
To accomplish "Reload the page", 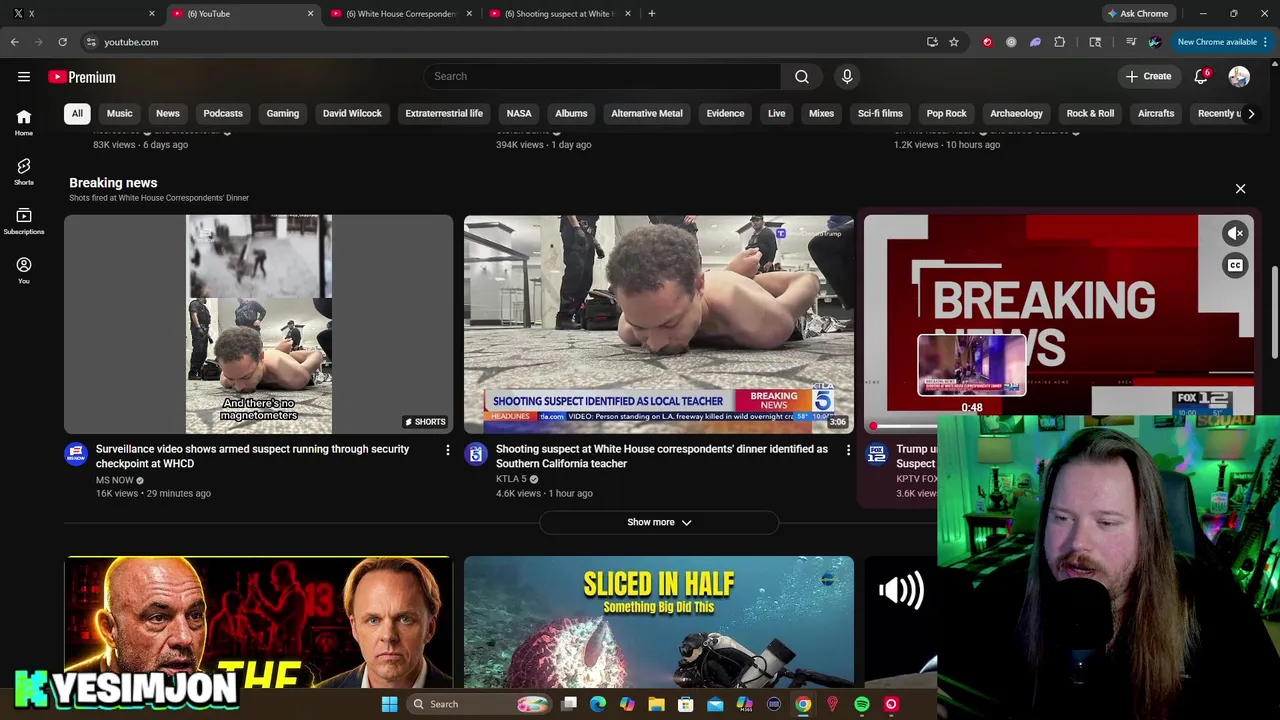I will 62,42.
